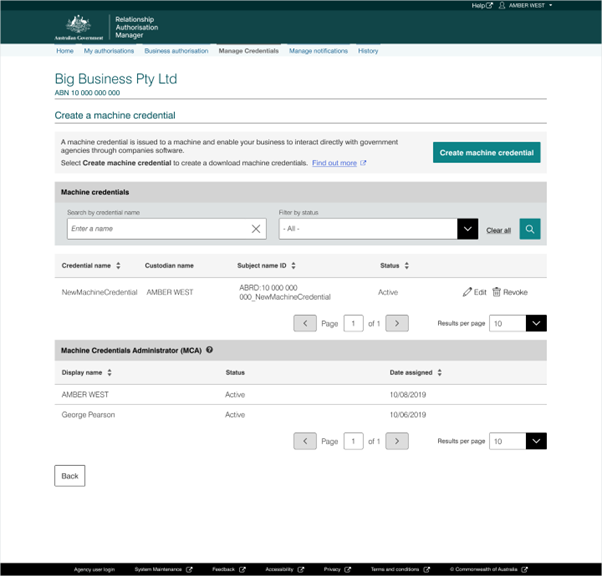The image size is (602, 576).
Task: Open the Help external link icon
Action: (x=489, y=5)
